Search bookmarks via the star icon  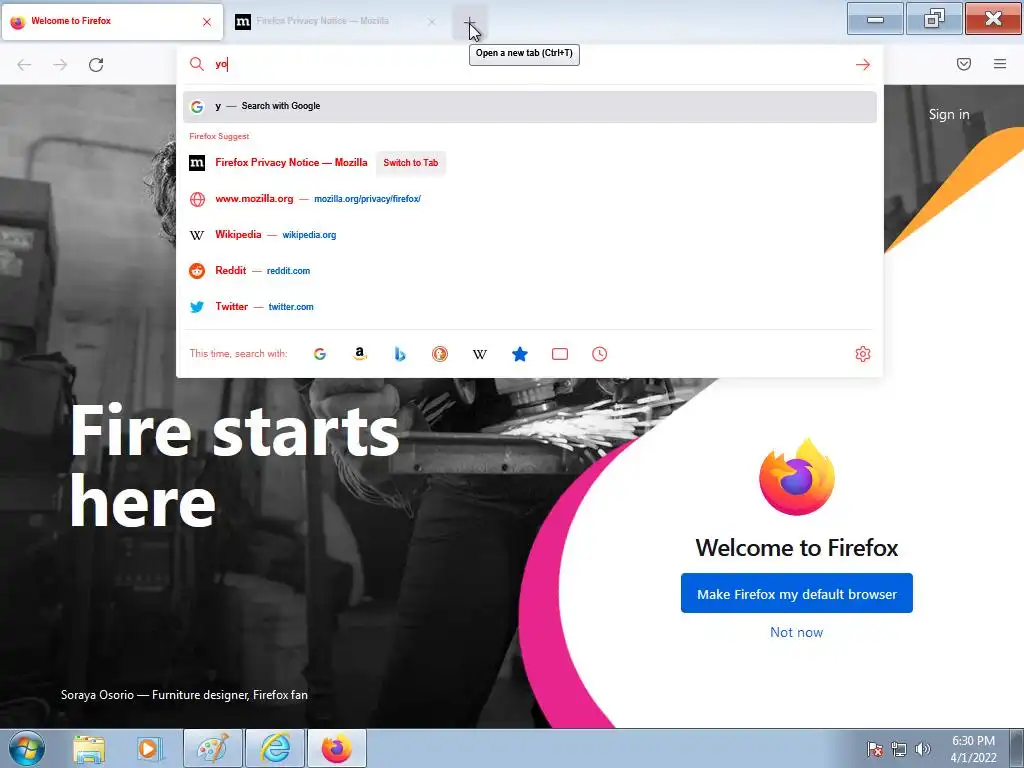[x=520, y=354]
